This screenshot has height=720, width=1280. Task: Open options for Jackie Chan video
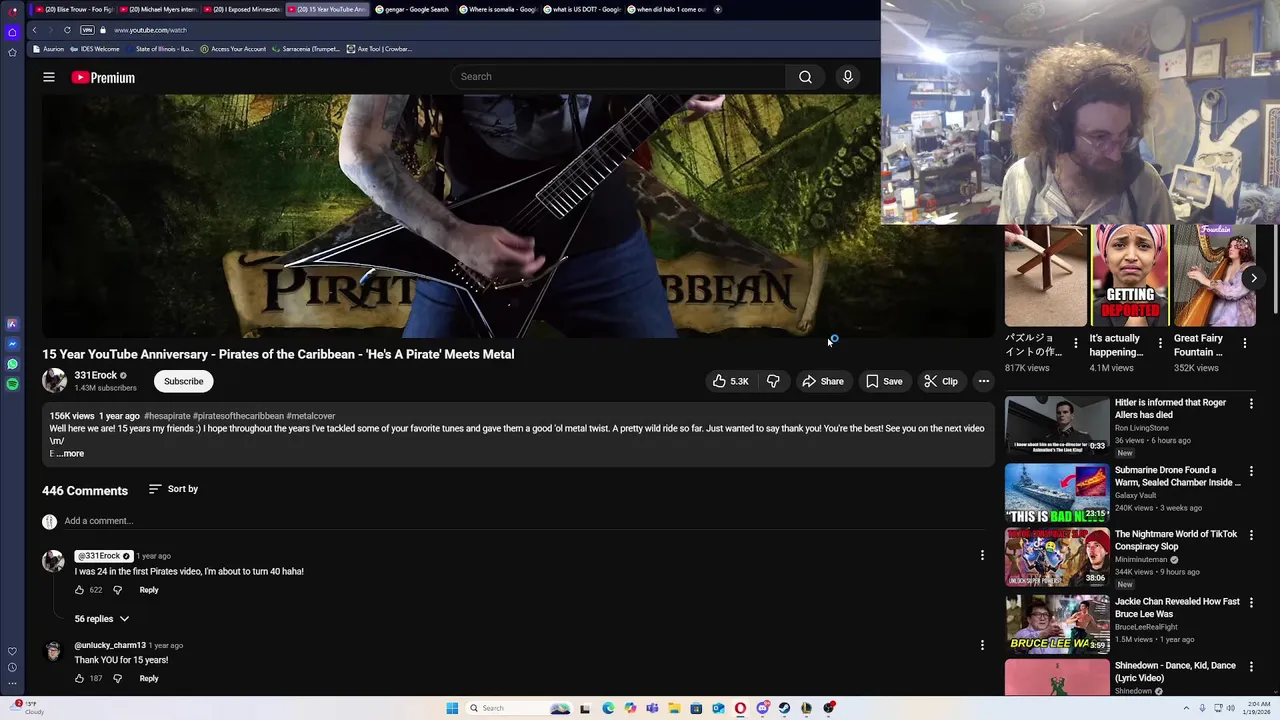(1251, 602)
